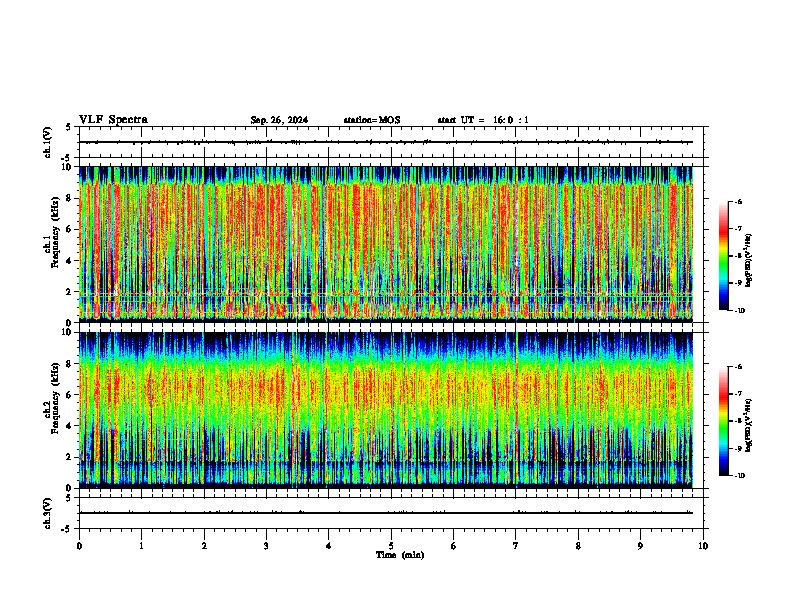The image size is (792, 612).
Task: Click the ch.2 frequency tick label "4"
Action: pyautogui.click(x=70, y=426)
